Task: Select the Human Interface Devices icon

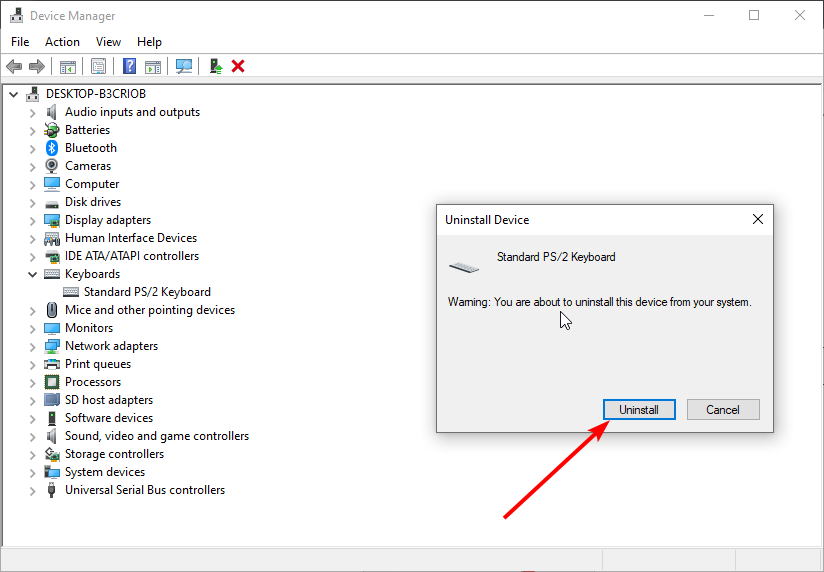Action: coord(52,238)
